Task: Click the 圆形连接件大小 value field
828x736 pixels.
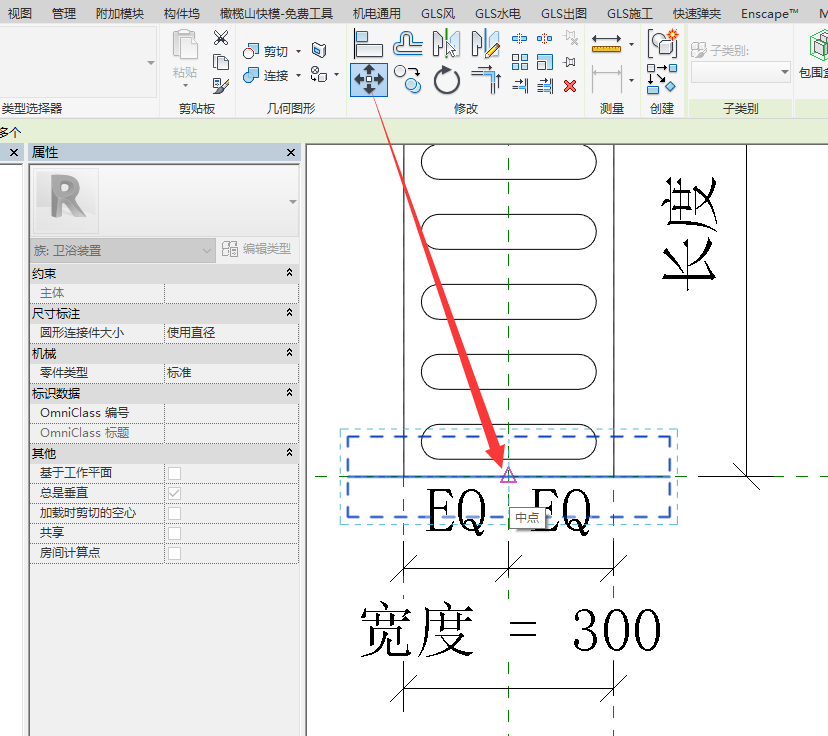Action: pos(230,333)
